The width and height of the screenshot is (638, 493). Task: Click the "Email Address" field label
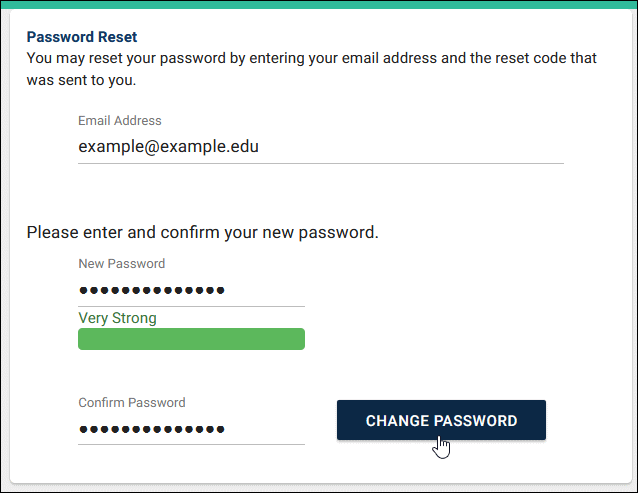119,121
